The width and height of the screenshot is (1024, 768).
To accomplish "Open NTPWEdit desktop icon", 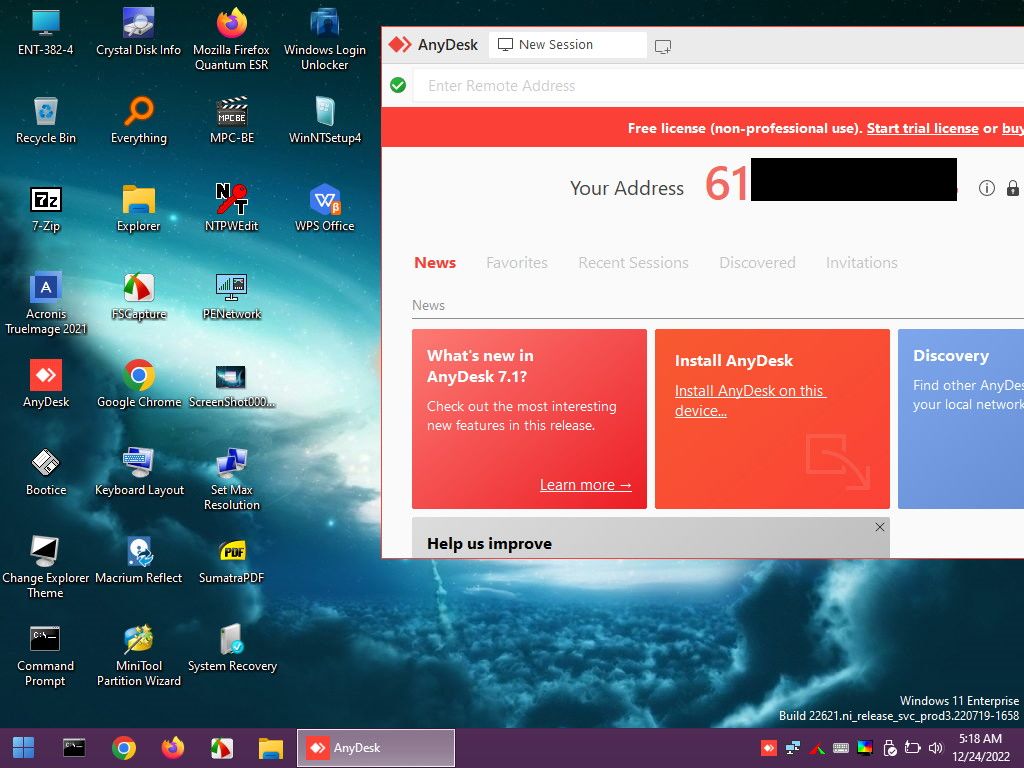I will pos(231,208).
